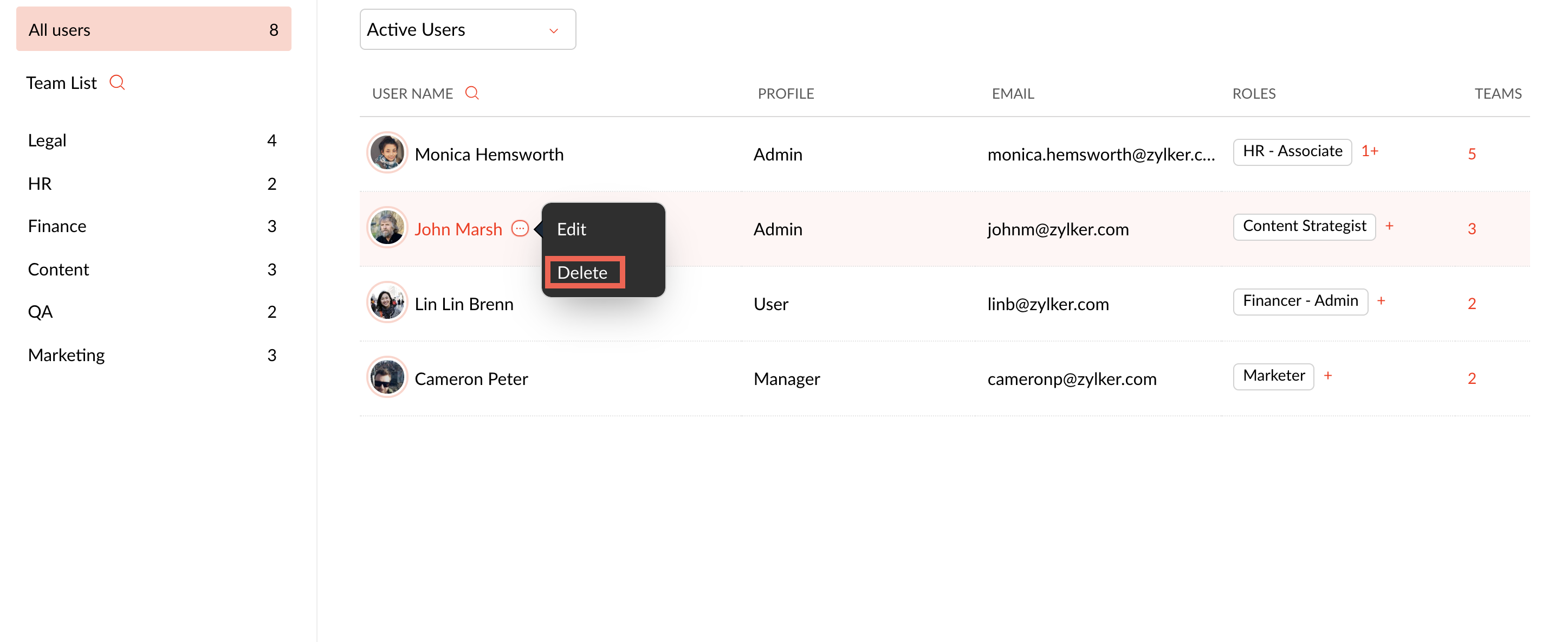Click Monica Hemsworth's profile avatar
This screenshot has width=1568, height=642.
click(x=386, y=153)
